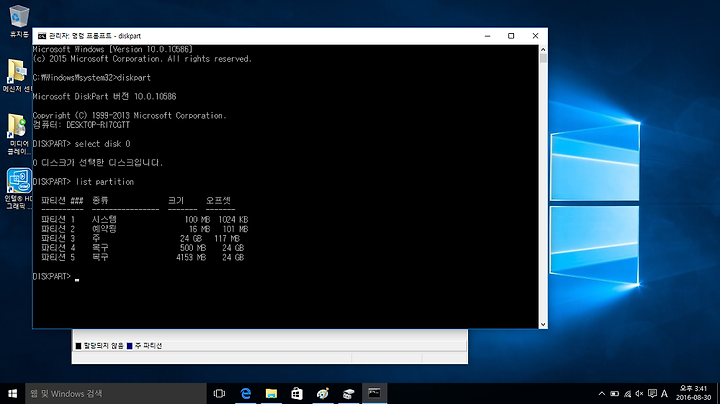720x404 pixels.
Task: Click the 'list partition' command text
Action: pyautogui.click(x=105, y=182)
